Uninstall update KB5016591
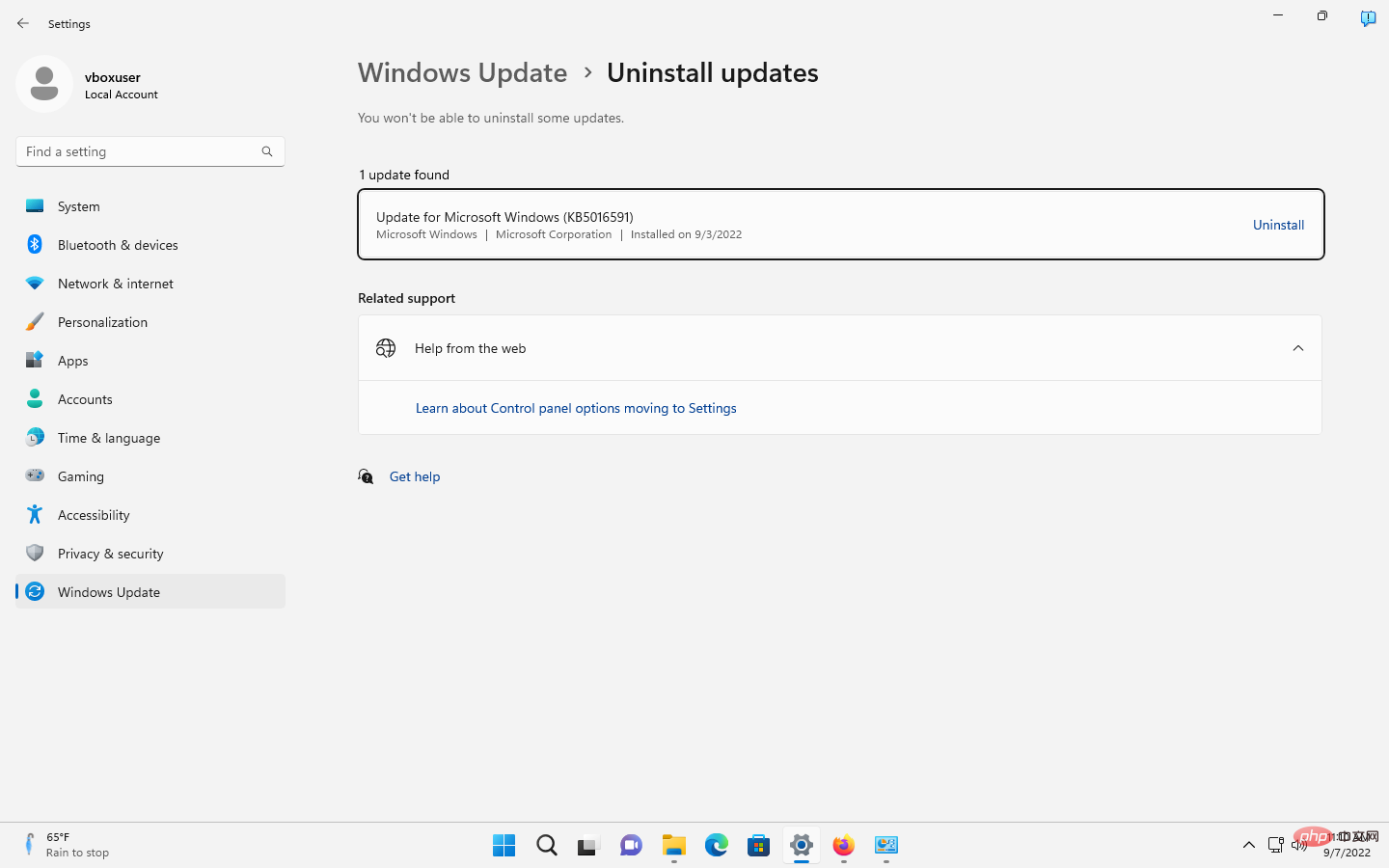The width and height of the screenshot is (1389, 868). point(1278,225)
